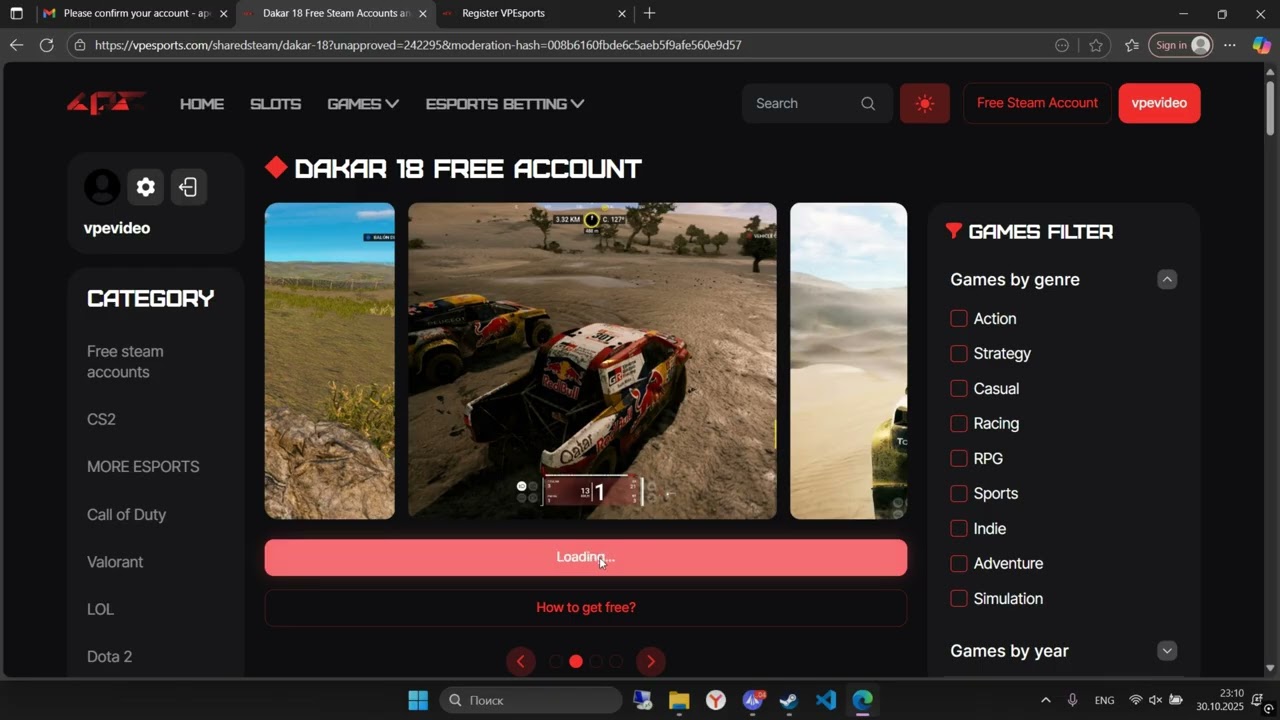This screenshot has width=1280, height=720.
Task: Check the Strategy genre filter
Action: (x=959, y=353)
